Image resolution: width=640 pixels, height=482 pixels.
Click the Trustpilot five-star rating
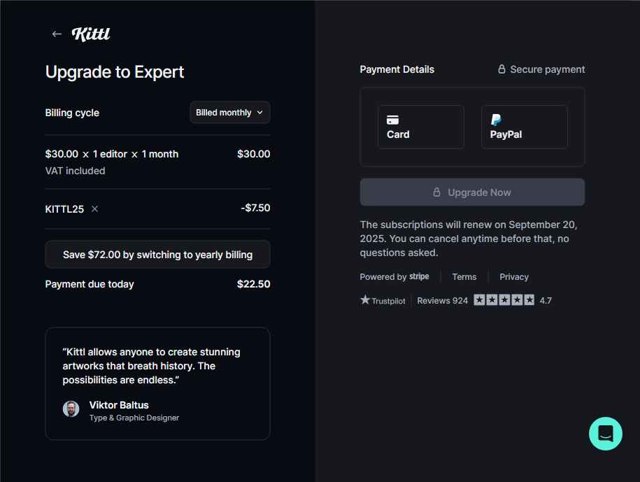tap(503, 300)
